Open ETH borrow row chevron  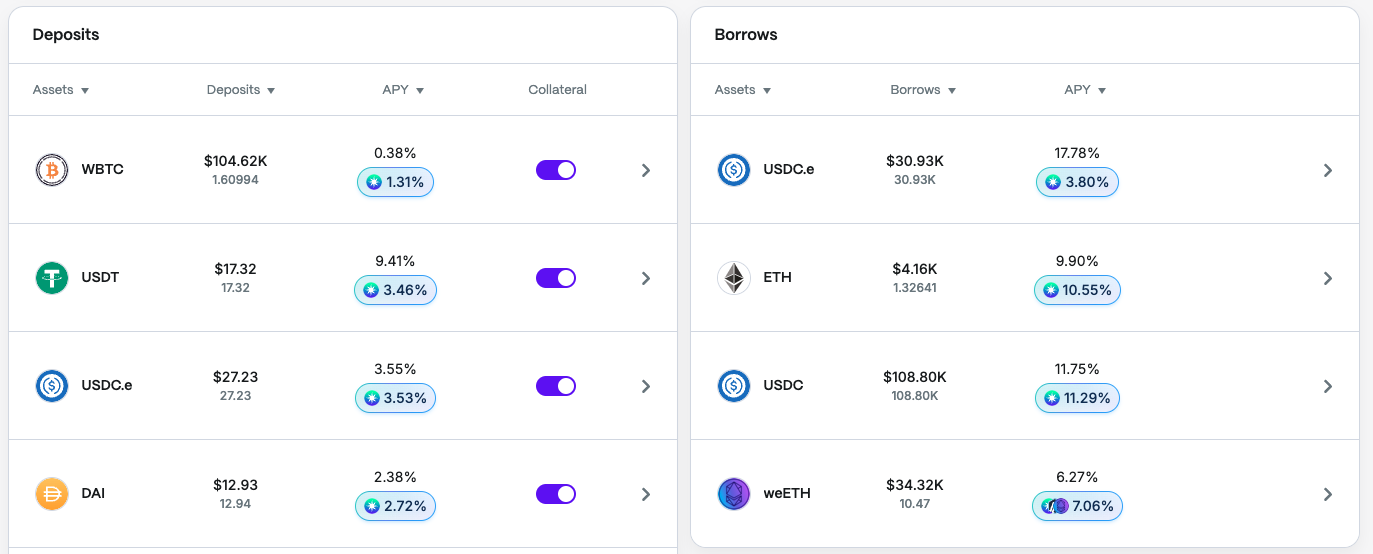[1328, 278]
